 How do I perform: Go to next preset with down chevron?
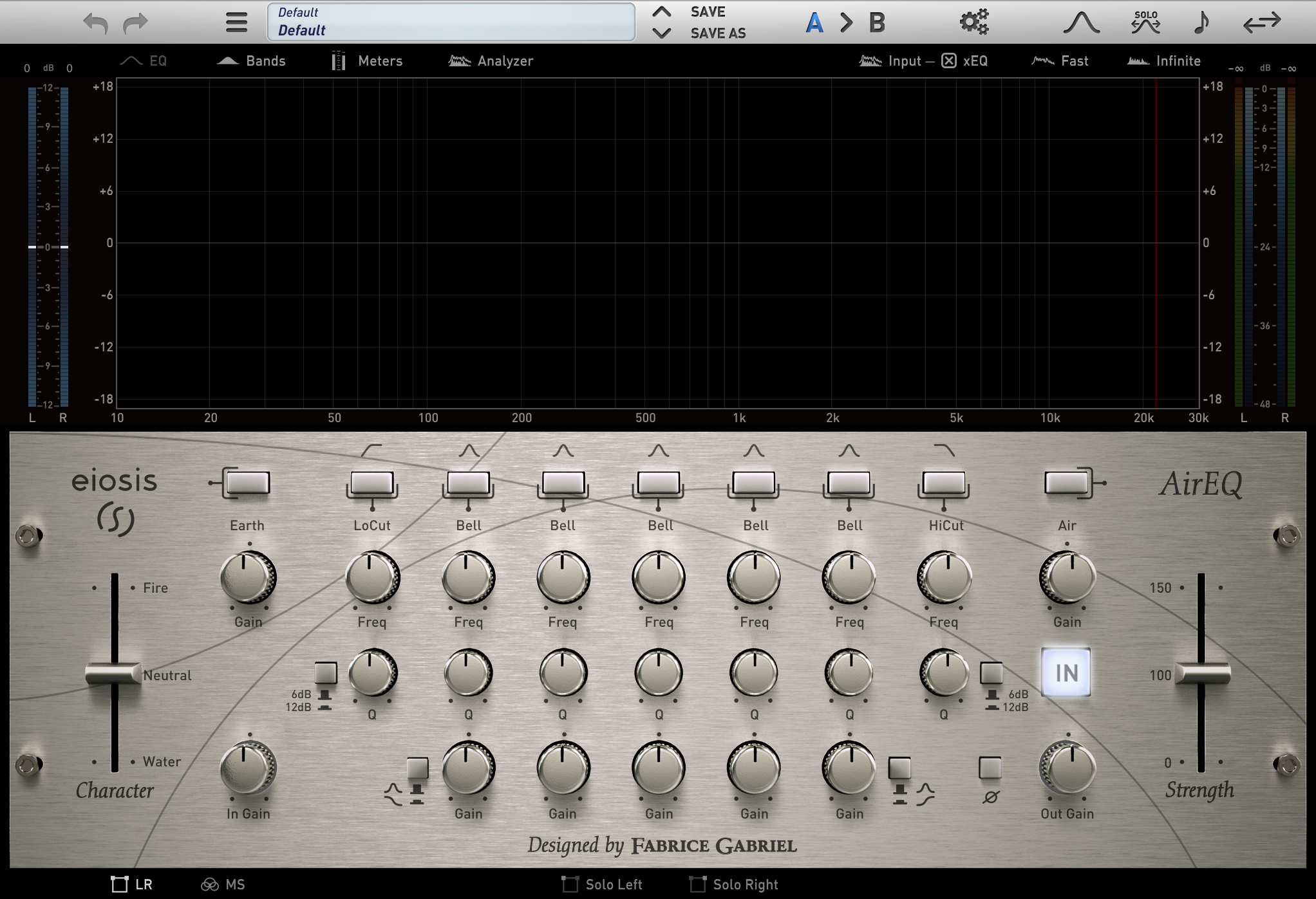pos(662,33)
